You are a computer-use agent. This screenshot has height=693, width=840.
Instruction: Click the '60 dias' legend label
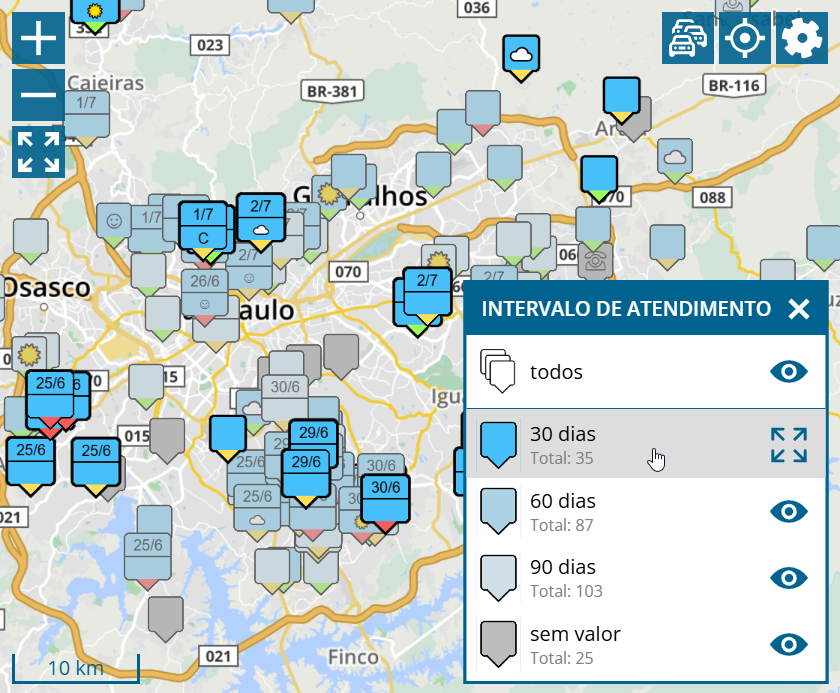563,501
